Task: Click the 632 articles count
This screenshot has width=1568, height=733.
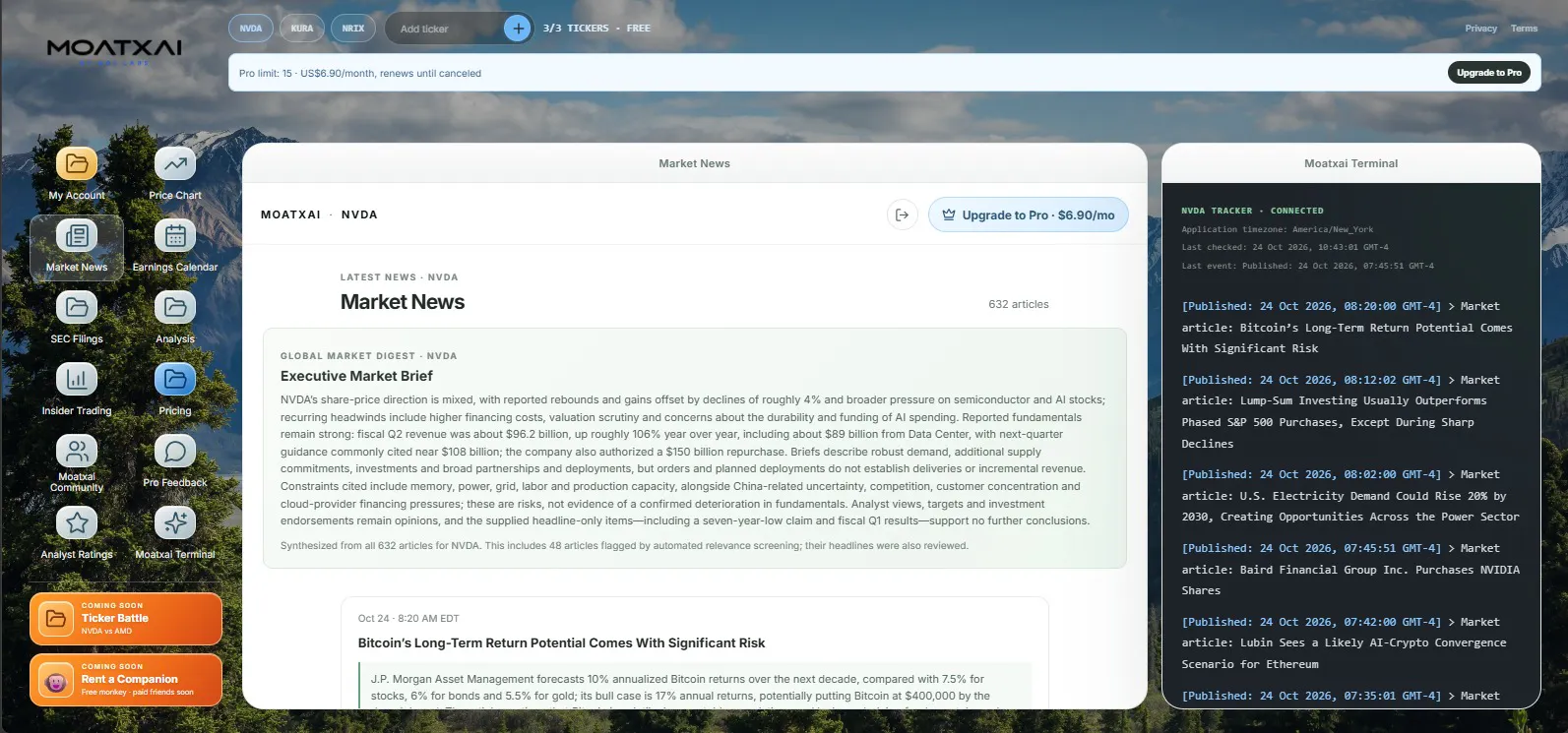Action: (1018, 305)
